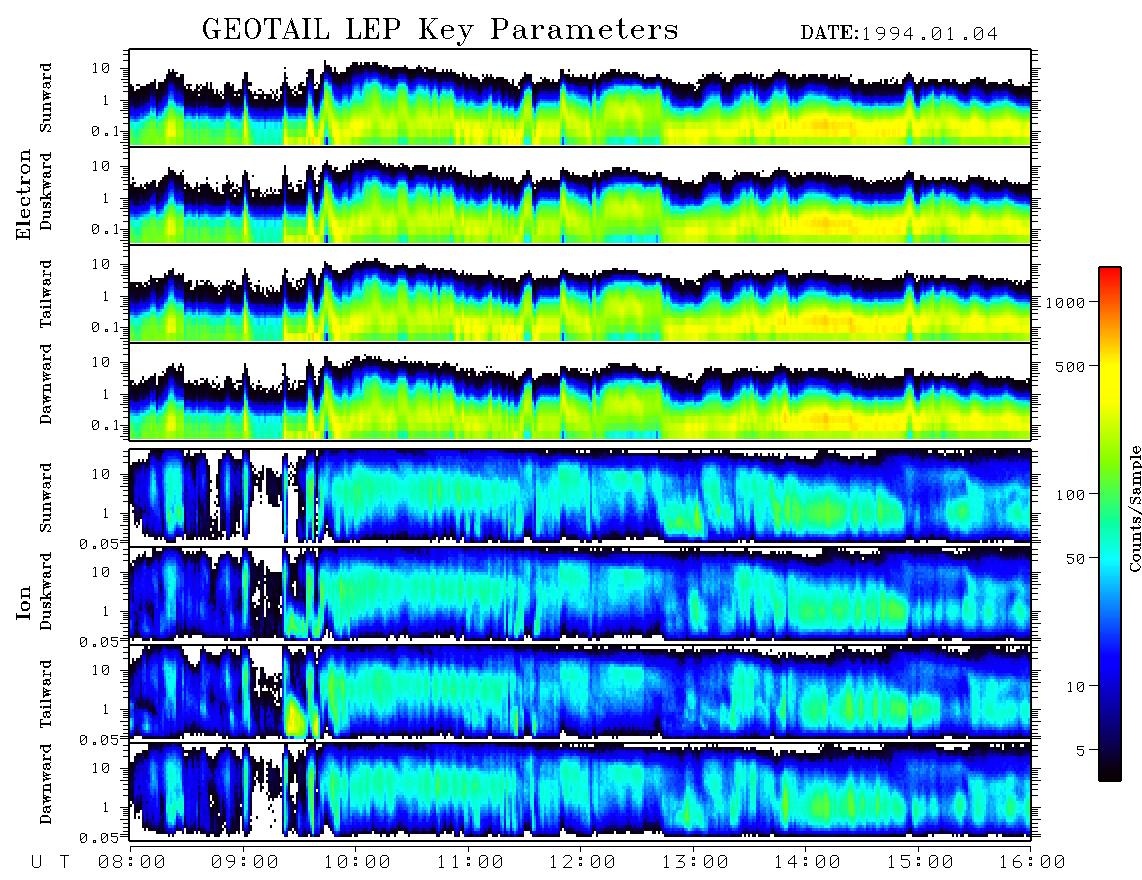Click inside the Electron Sunward spectrogram panel
Viewport: 1142px width, 880px height.
coord(580,98)
